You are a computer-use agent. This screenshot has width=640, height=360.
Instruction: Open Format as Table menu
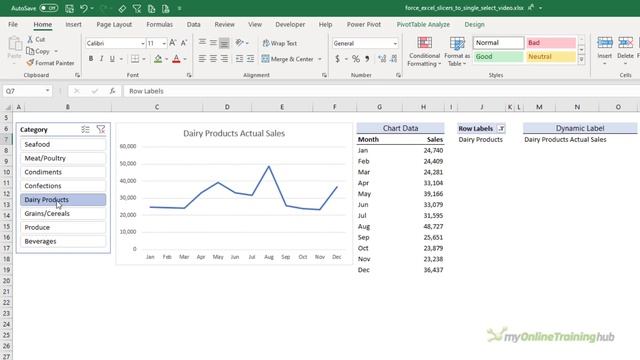click(x=457, y=51)
